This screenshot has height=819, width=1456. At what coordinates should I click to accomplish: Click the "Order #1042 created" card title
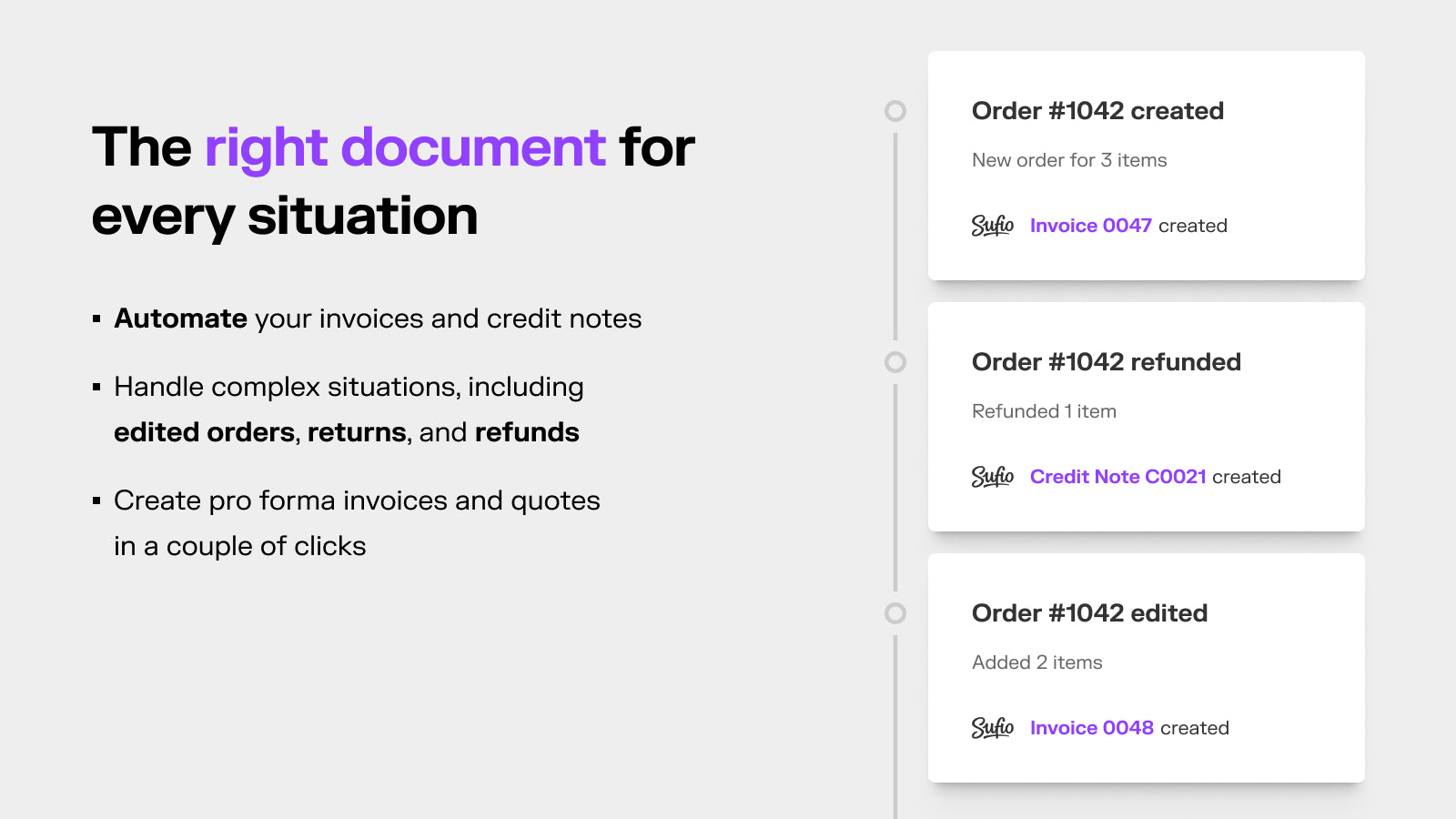tap(1097, 111)
